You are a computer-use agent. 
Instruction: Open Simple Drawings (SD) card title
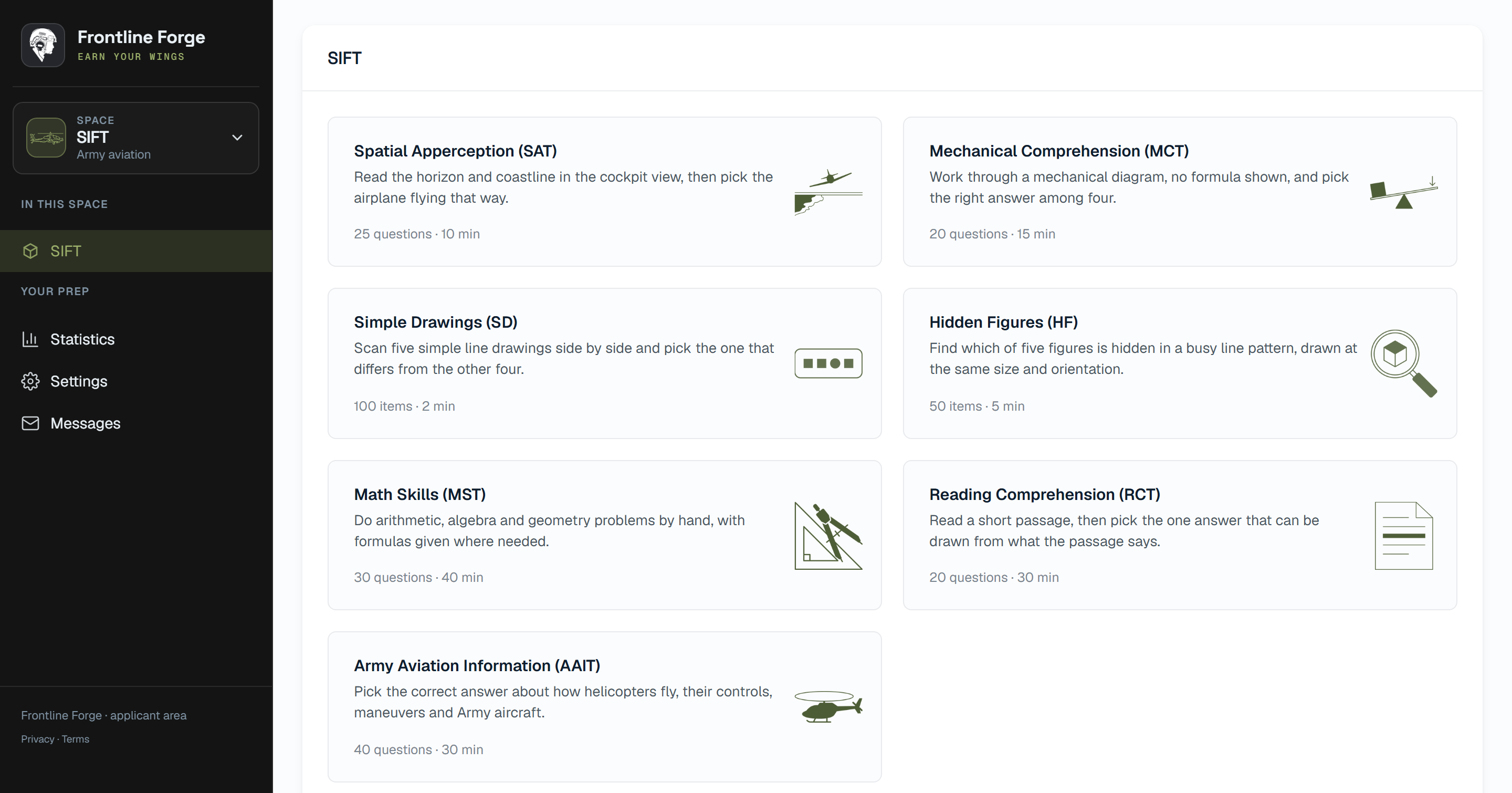(x=436, y=322)
